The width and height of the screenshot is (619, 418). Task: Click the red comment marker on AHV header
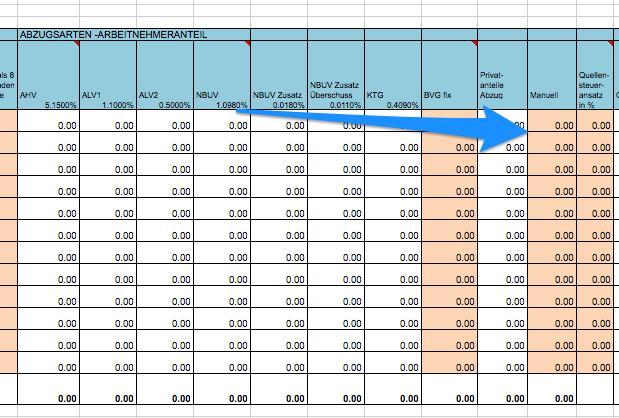75,45
